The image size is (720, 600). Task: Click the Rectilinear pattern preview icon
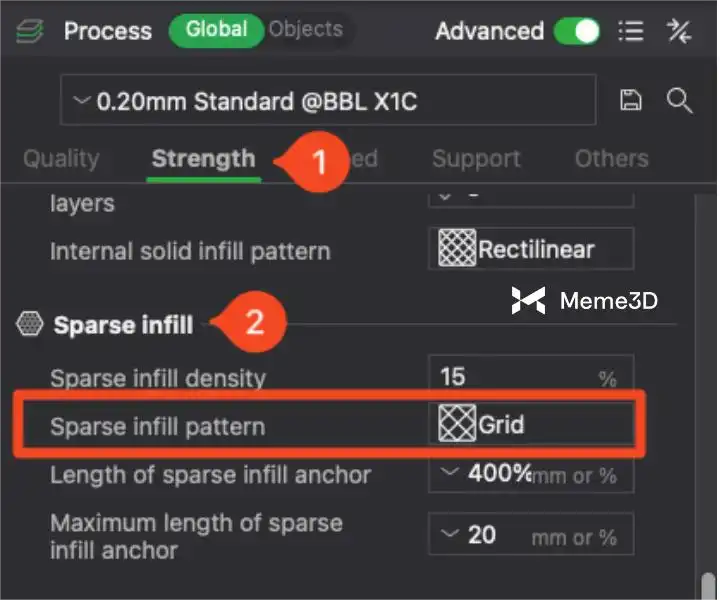[457, 249]
